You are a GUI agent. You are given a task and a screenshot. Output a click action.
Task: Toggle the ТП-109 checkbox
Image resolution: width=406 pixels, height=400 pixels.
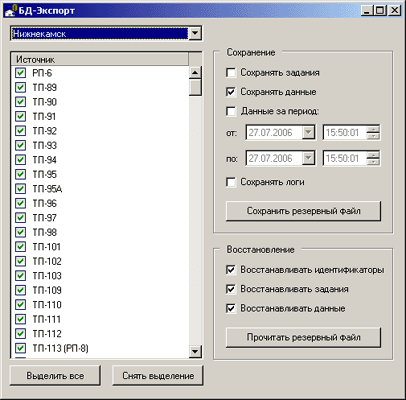pyautogui.click(x=20, y=290)
